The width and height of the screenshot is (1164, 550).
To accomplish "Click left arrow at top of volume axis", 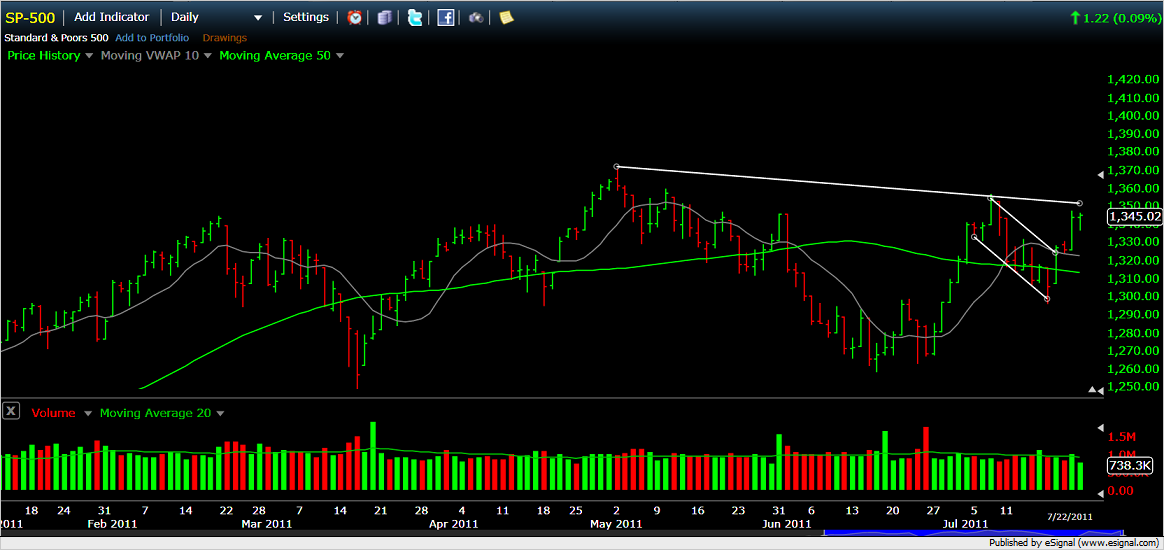I will click(1100, 428).
